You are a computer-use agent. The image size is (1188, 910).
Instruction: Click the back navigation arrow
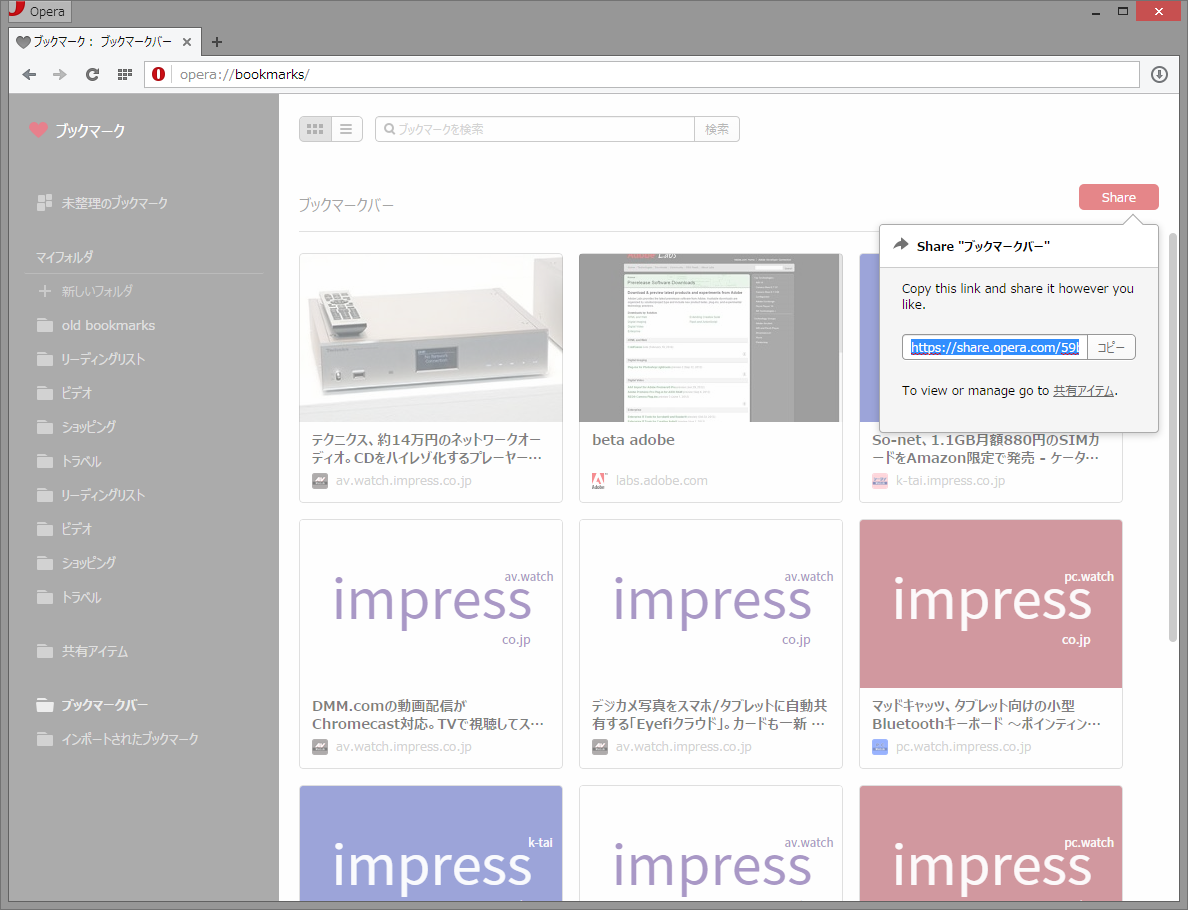tap(29, 74)
